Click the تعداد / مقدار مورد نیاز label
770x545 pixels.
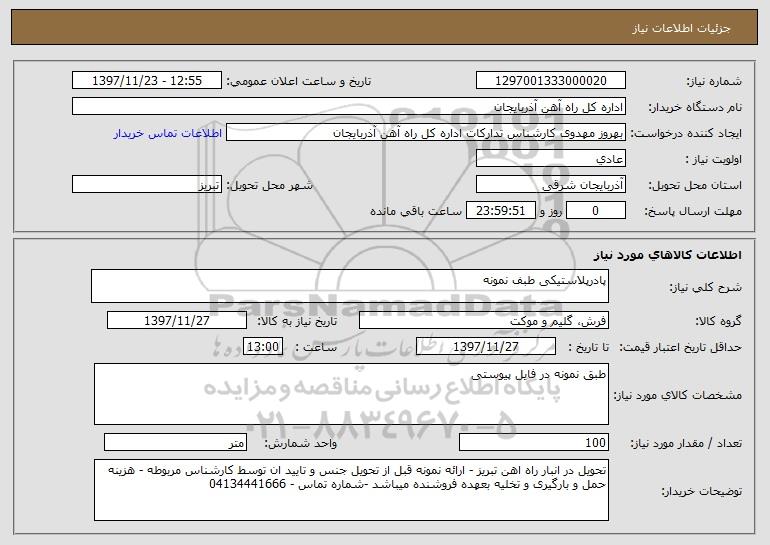pyautogui.click(x=686, y=444)
